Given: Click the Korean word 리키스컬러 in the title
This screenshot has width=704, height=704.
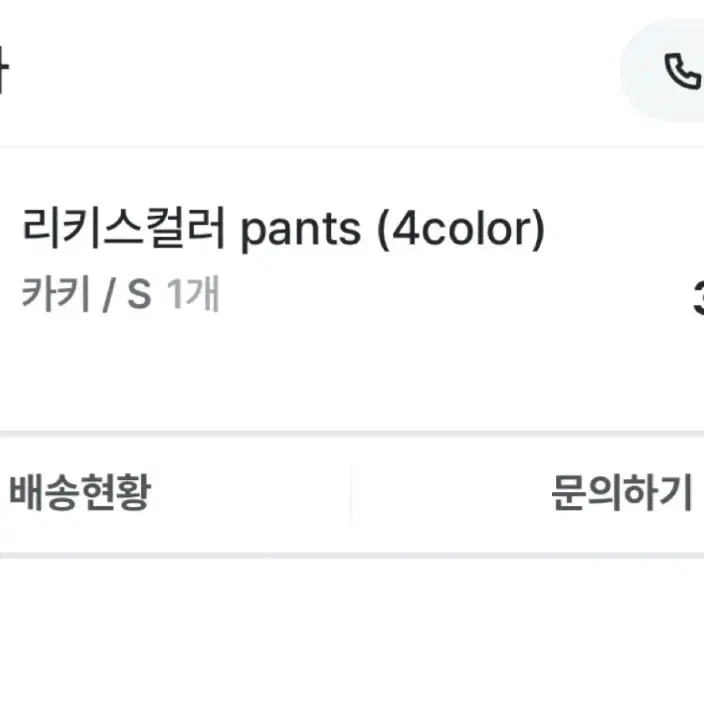Looking at the screenshot, I should (x=123, y=228).
